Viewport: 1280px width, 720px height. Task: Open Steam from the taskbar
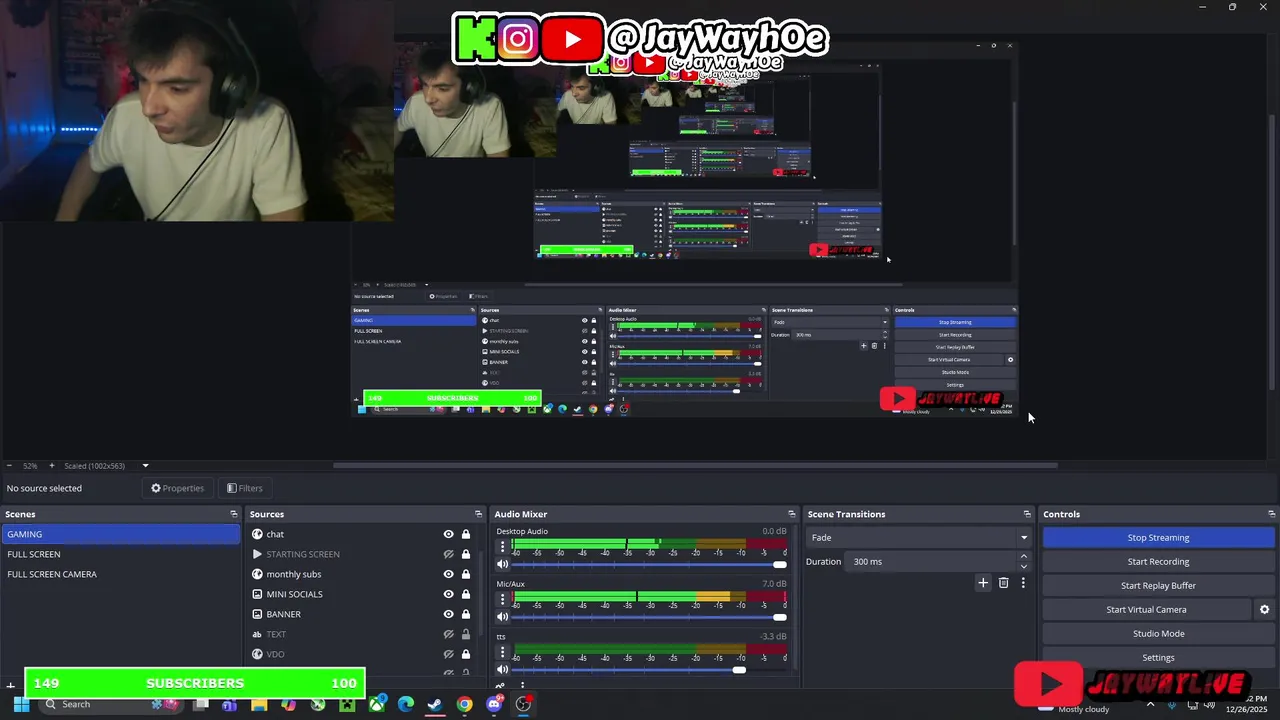pos(435,704)
